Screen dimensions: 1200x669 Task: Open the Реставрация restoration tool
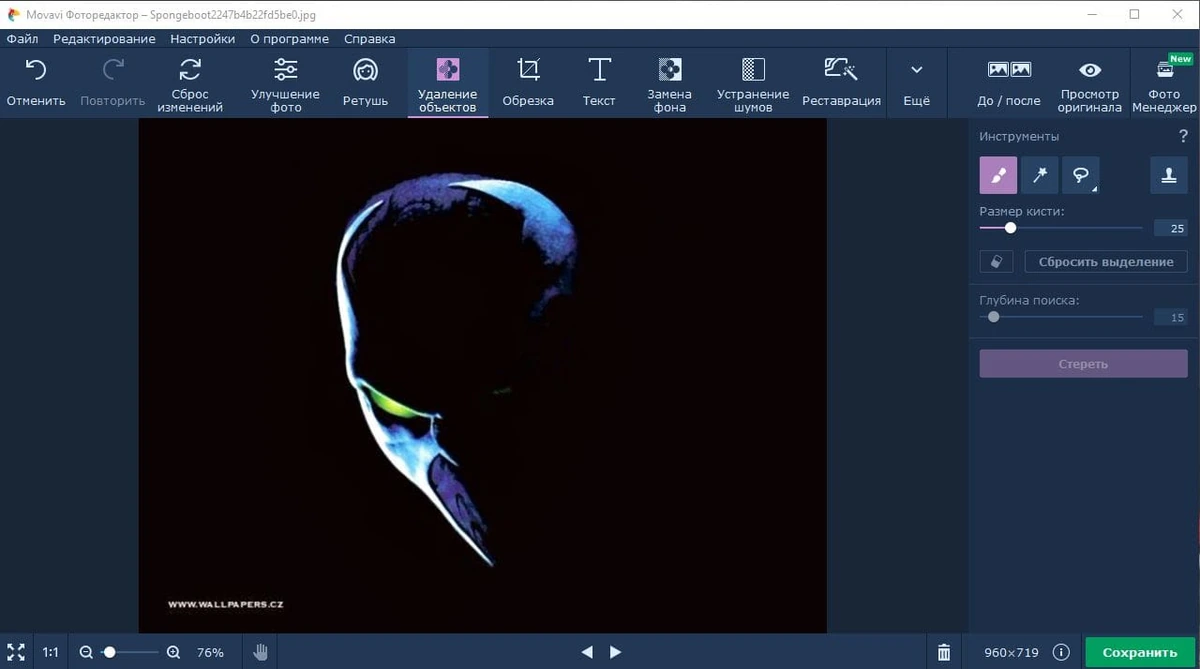(x=841, y=84)
